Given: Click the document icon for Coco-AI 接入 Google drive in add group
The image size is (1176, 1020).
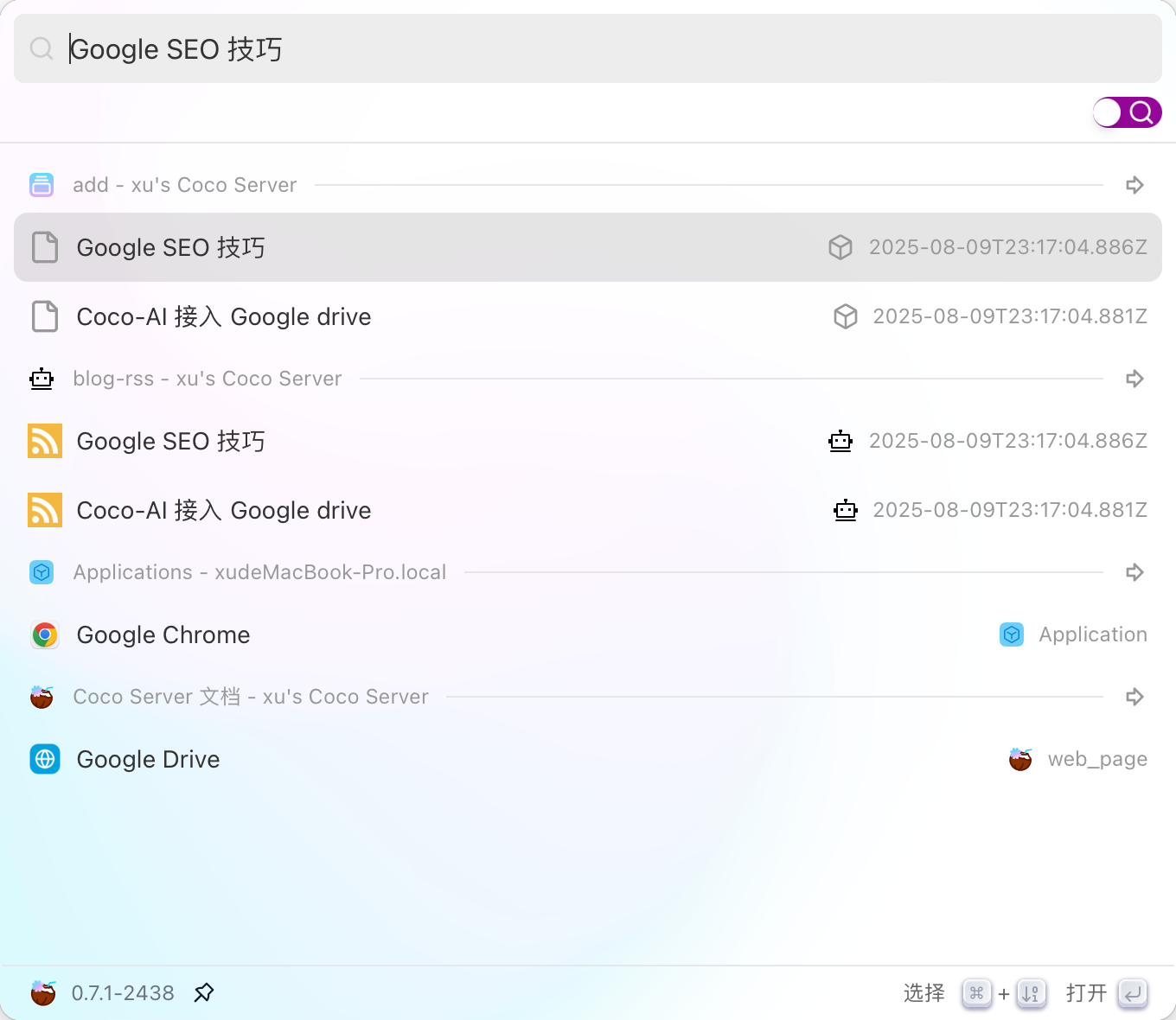Looking at the screenshot, I should click(45, 316).
